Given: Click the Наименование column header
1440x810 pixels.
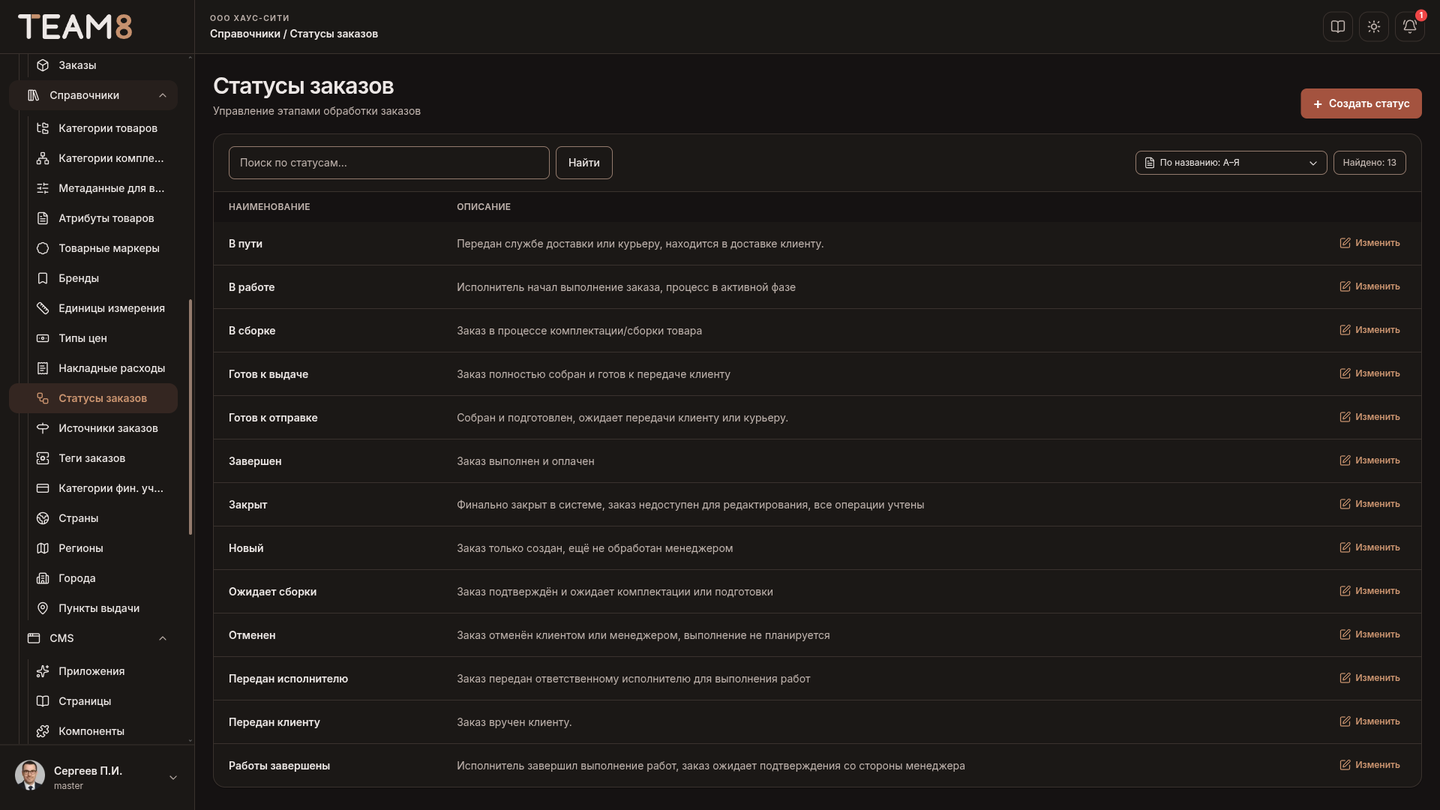Looking at the screenshot, I should pyautogui.click(x=269, y=207).
